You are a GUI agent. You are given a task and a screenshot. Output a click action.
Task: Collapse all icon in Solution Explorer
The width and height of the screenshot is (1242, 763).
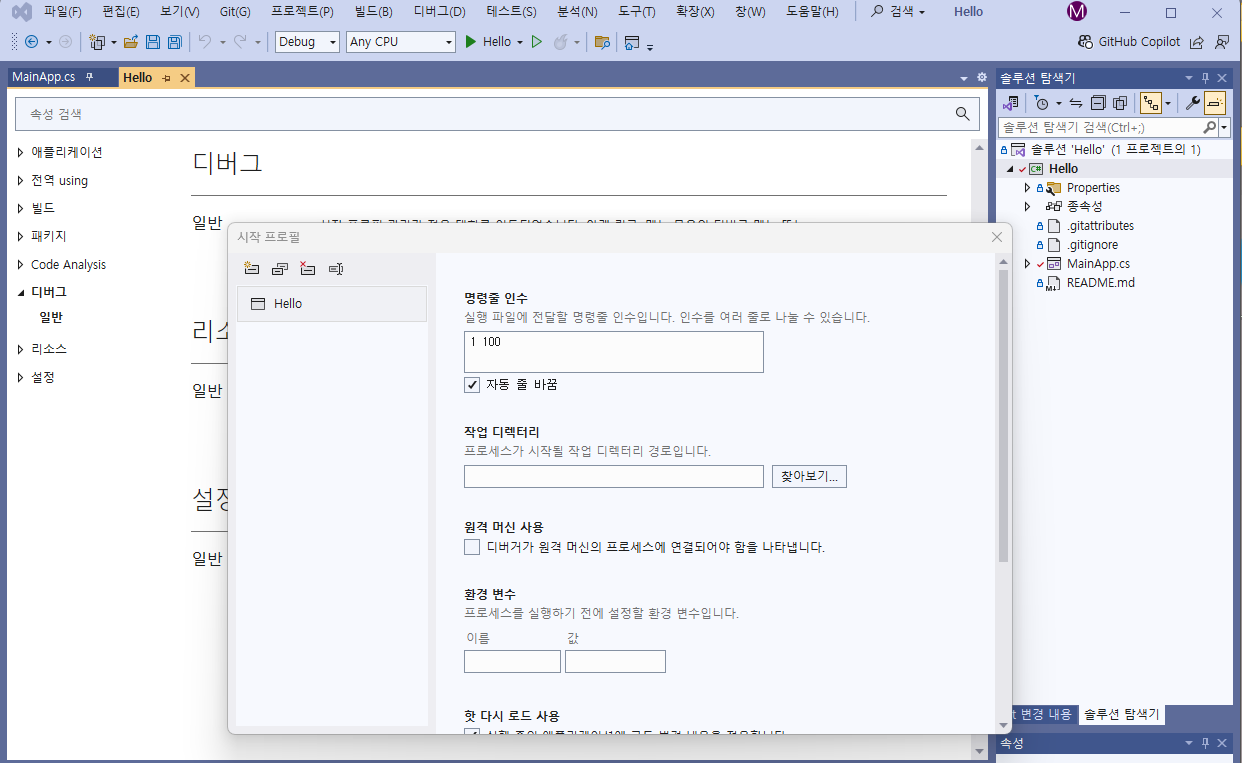(x=1098, y=103)
